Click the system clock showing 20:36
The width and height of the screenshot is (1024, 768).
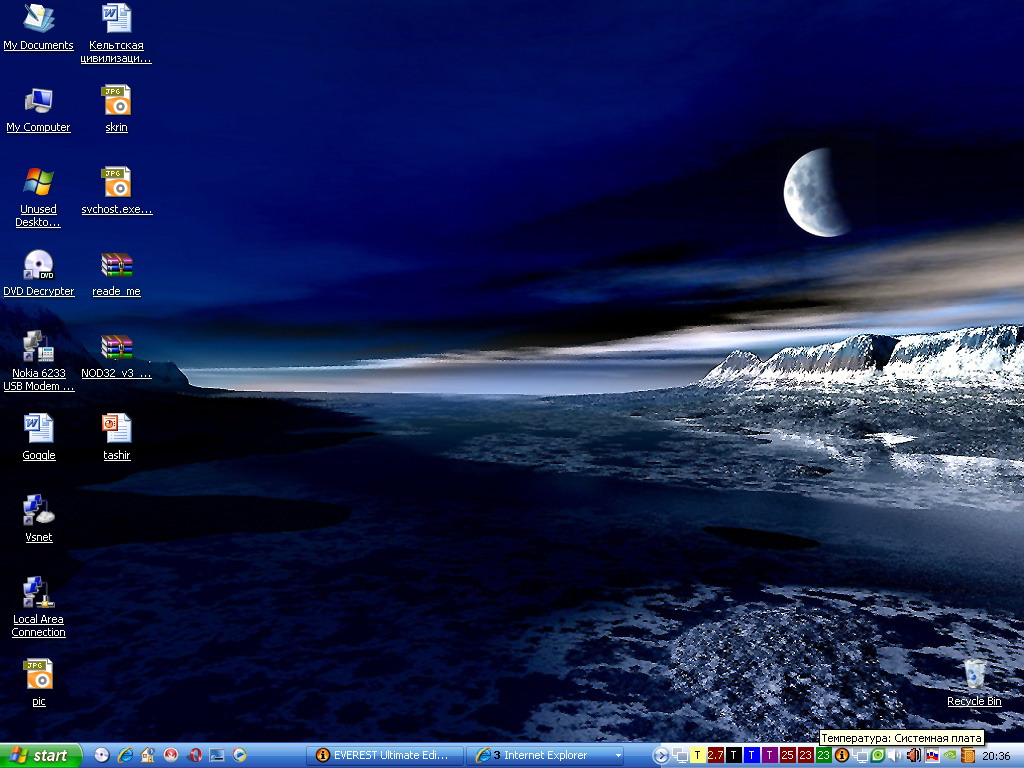[x=997, y=755]
